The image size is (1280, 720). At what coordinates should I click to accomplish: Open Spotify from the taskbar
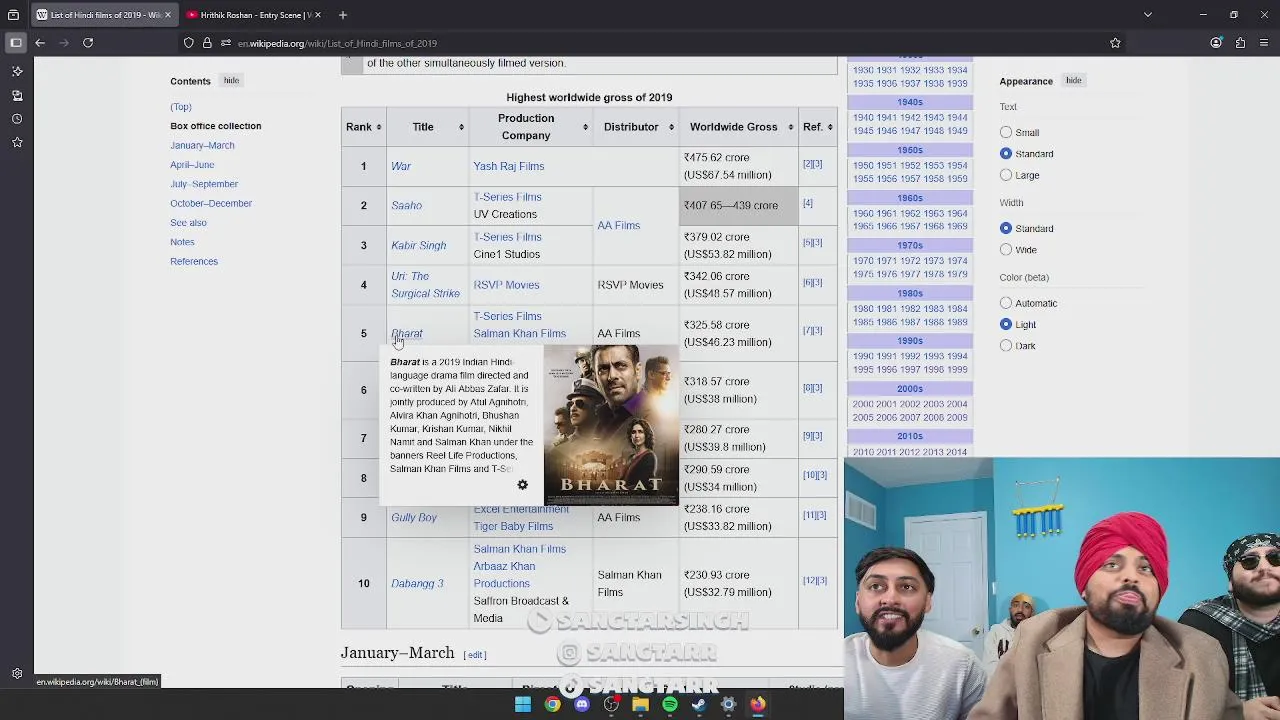click(670, 704)
